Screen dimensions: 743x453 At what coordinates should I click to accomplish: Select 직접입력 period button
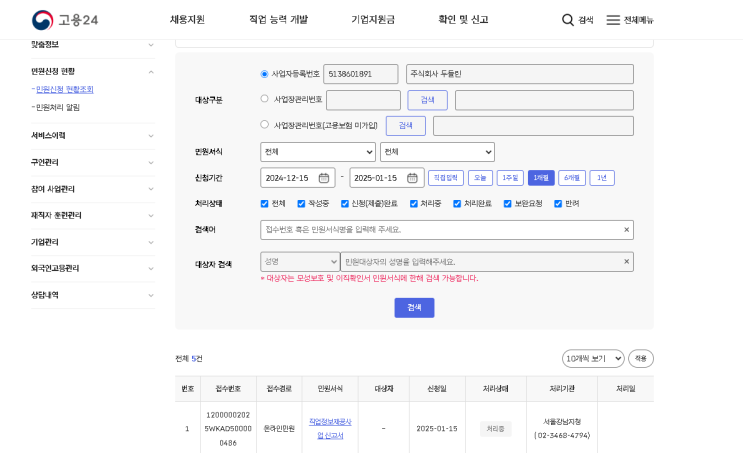click(x=446, y=178)
